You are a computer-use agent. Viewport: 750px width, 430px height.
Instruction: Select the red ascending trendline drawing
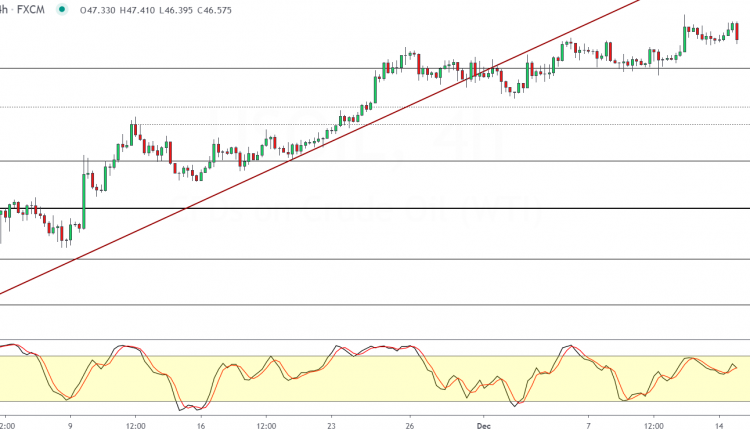(x=320, y=146)
